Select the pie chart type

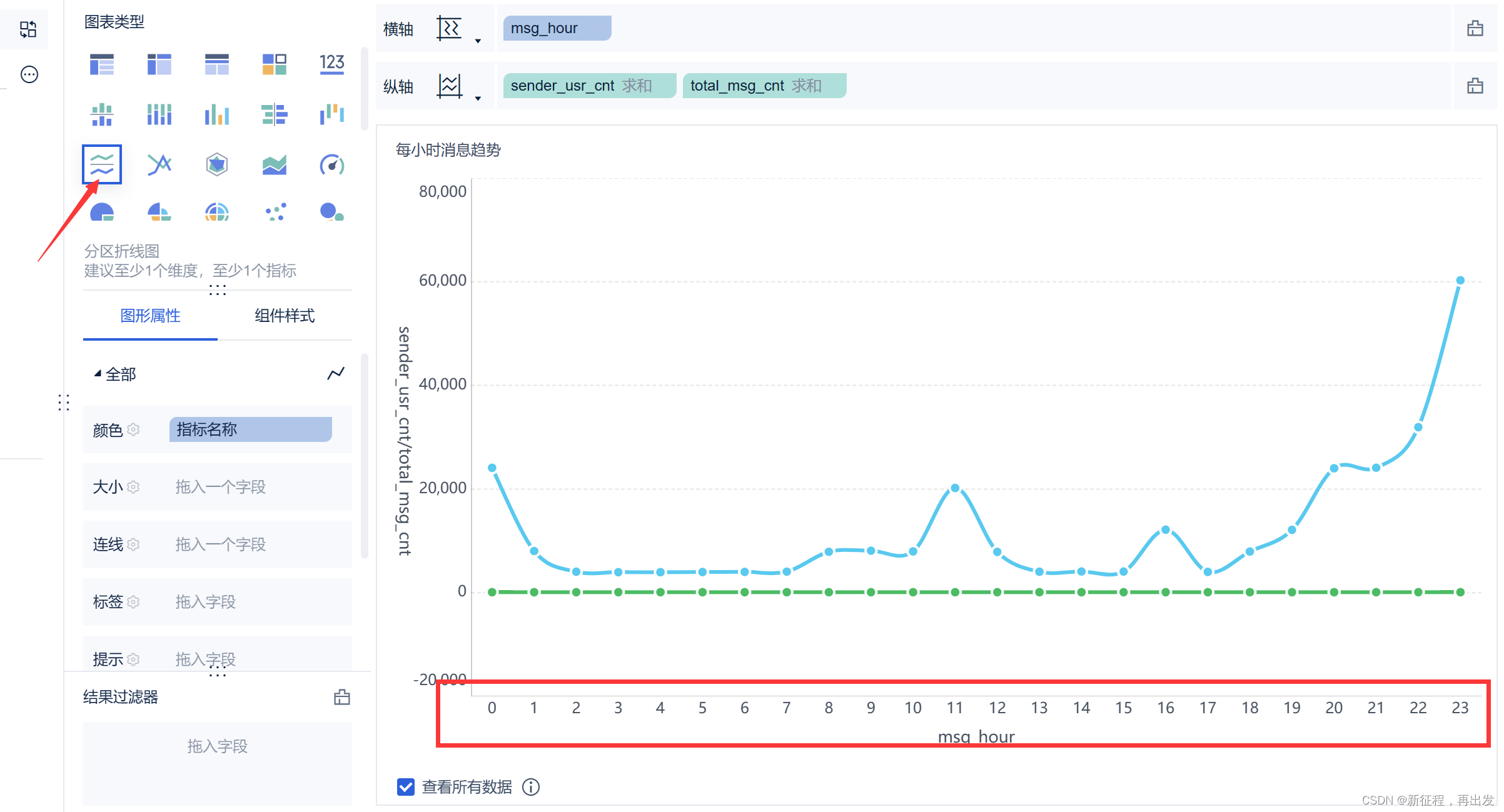tap(102, 213)
